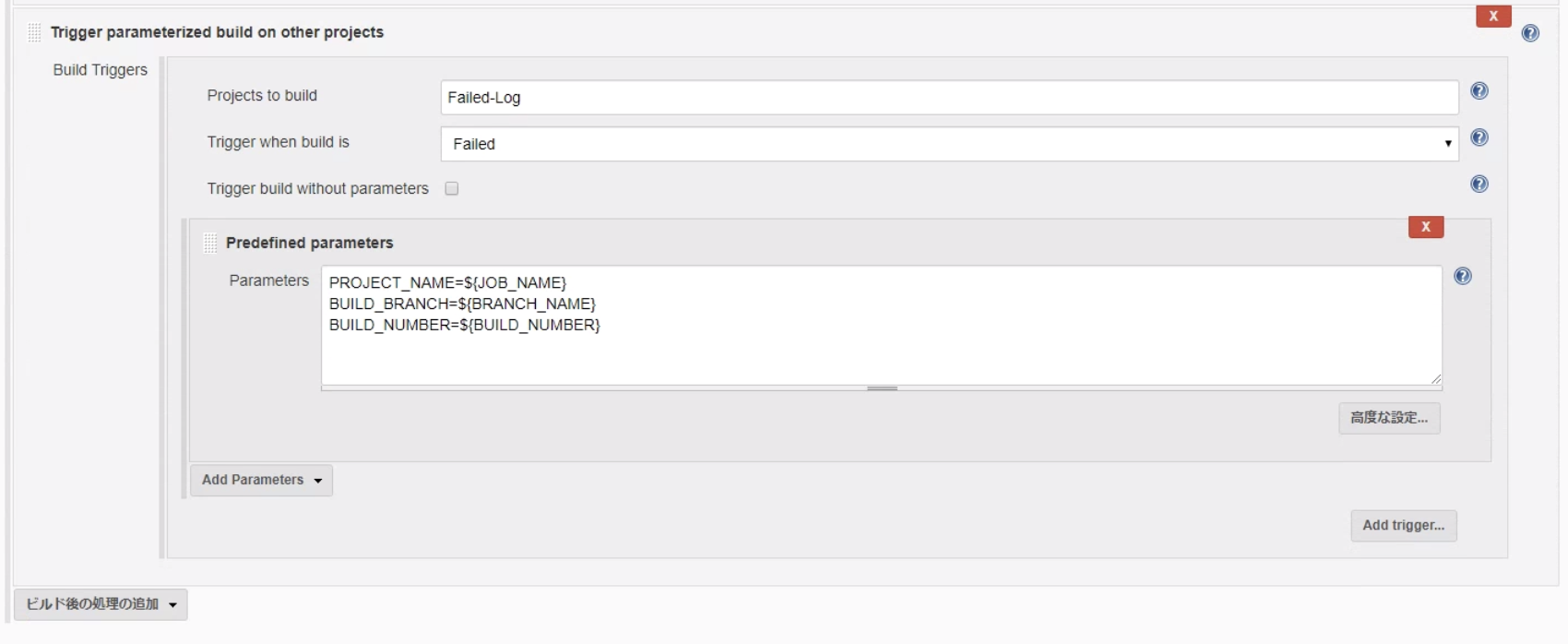The image size is (1568, 644).
Task: Open advanced settings 高度な設定... button
Action: coord(1389,418)
